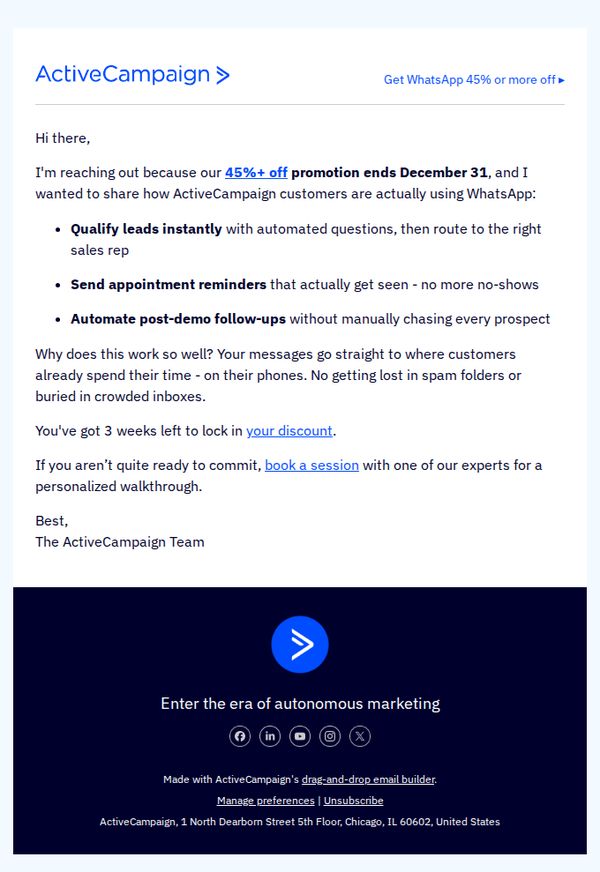Follow the 'Get WhatsApp 45% or more off' link
This screenshot has width=600, height=872.
[x=474, y=80]
